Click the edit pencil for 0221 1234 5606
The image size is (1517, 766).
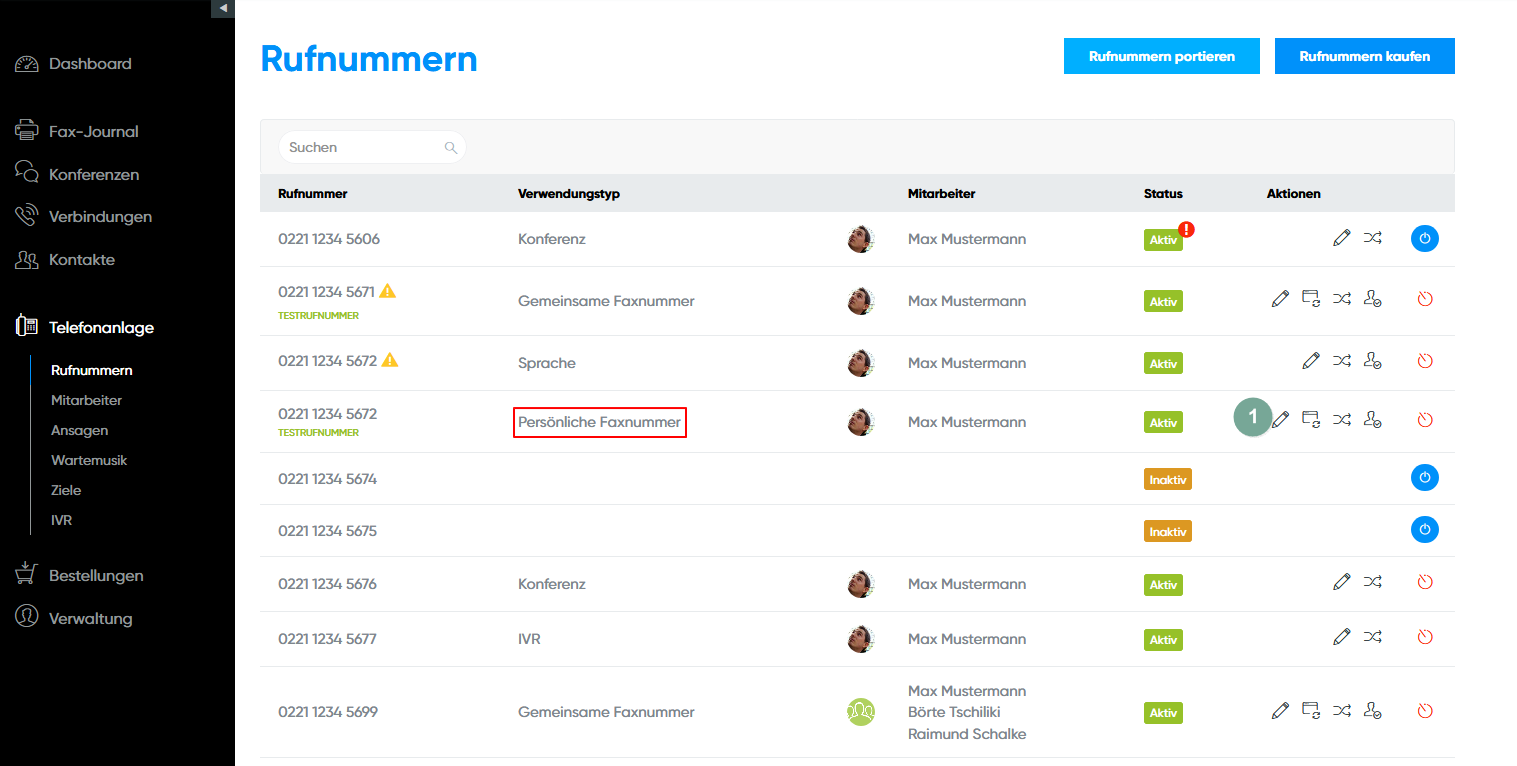coord(1342,238)
